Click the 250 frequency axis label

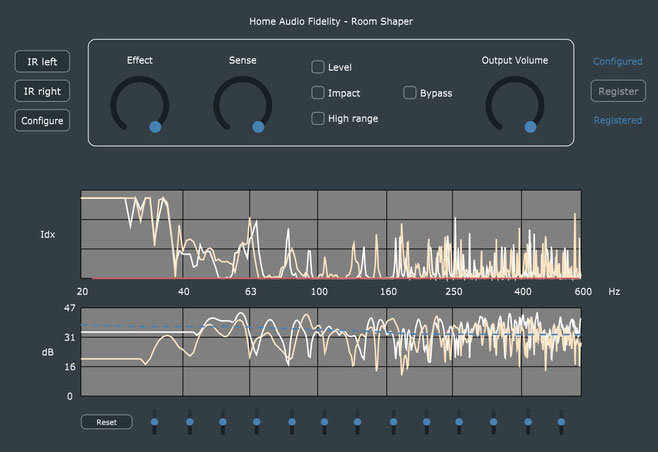pos(454,292)
